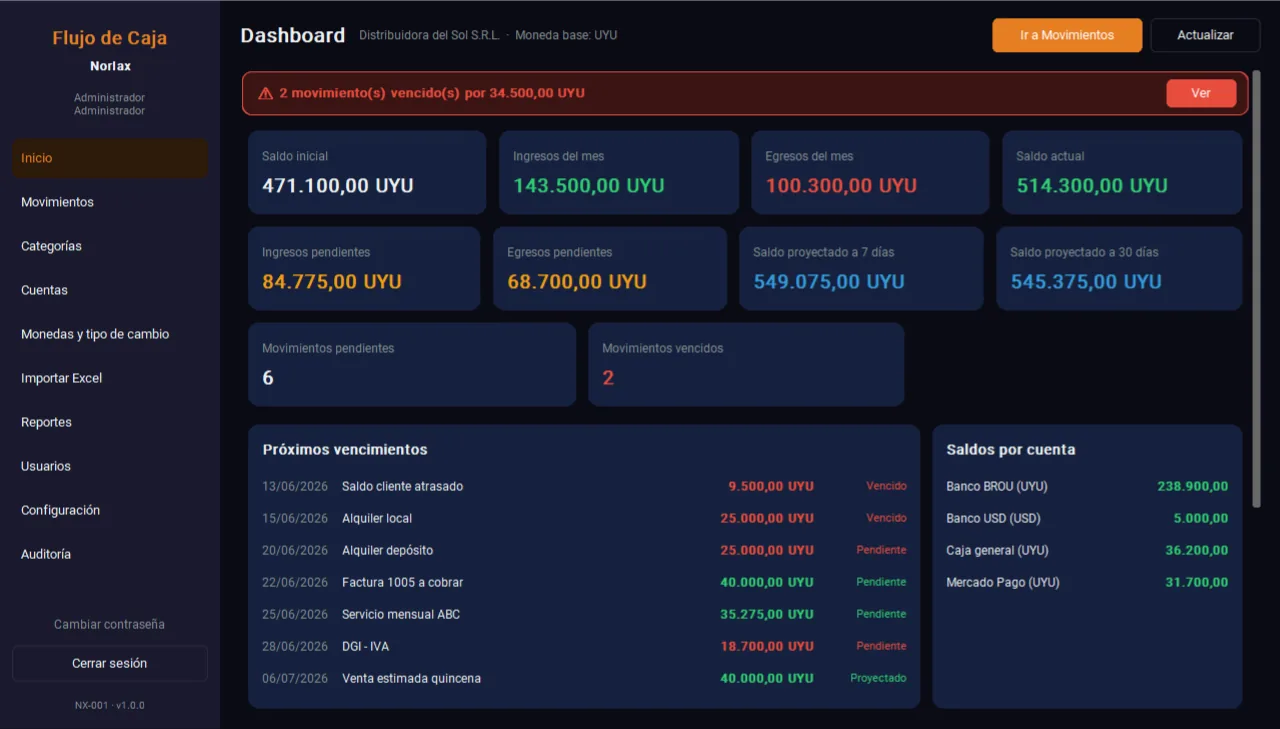Image resolution: width=1280 pixels, height=729 pixels.
Task: Select the Saldo cliente atrasado row
Action: click(584, 486)
